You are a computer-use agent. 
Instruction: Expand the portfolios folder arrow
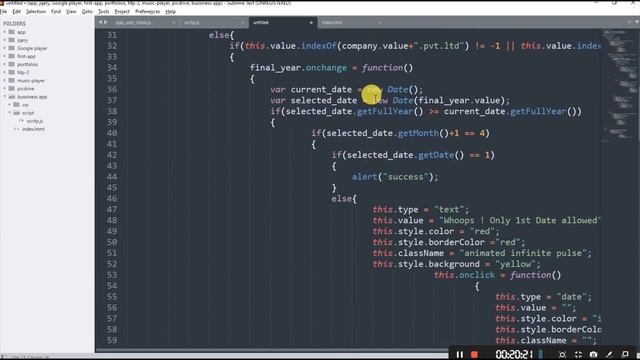pyautogui.click(x=5, y=64)
